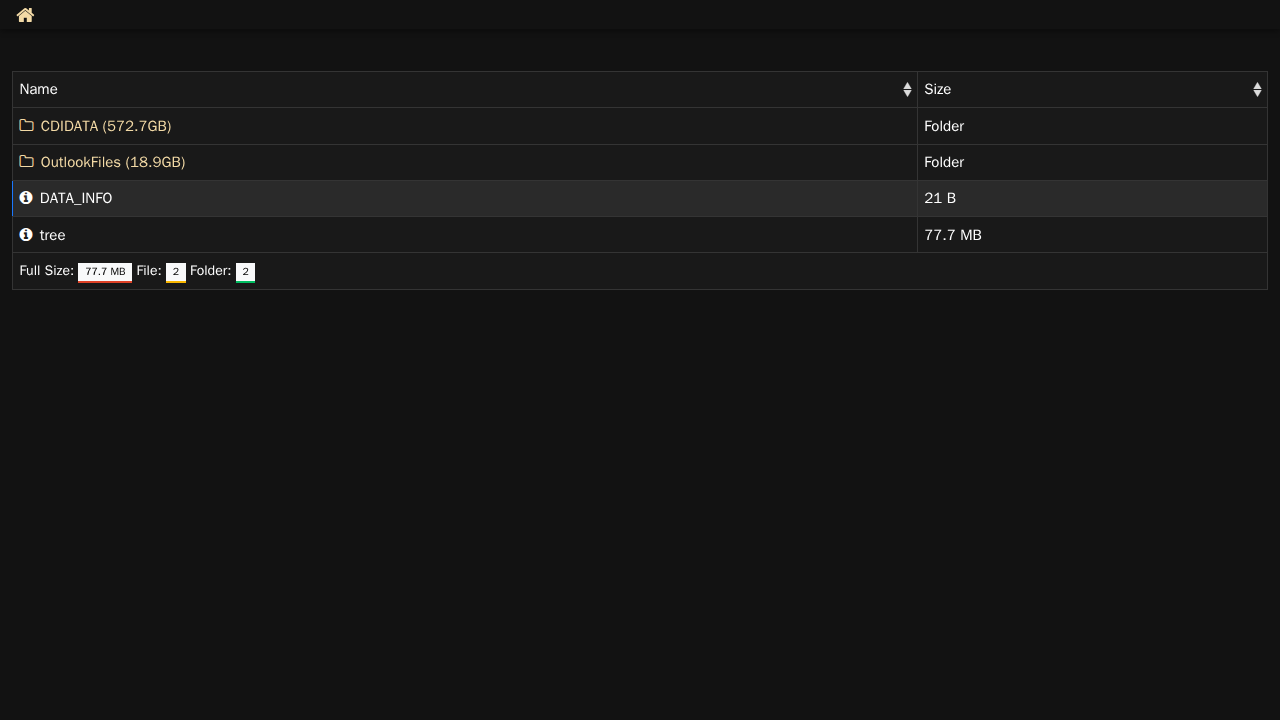Select the DATA_INFO file name
The height and width of the screenshot is (720, 1280).
76,198
